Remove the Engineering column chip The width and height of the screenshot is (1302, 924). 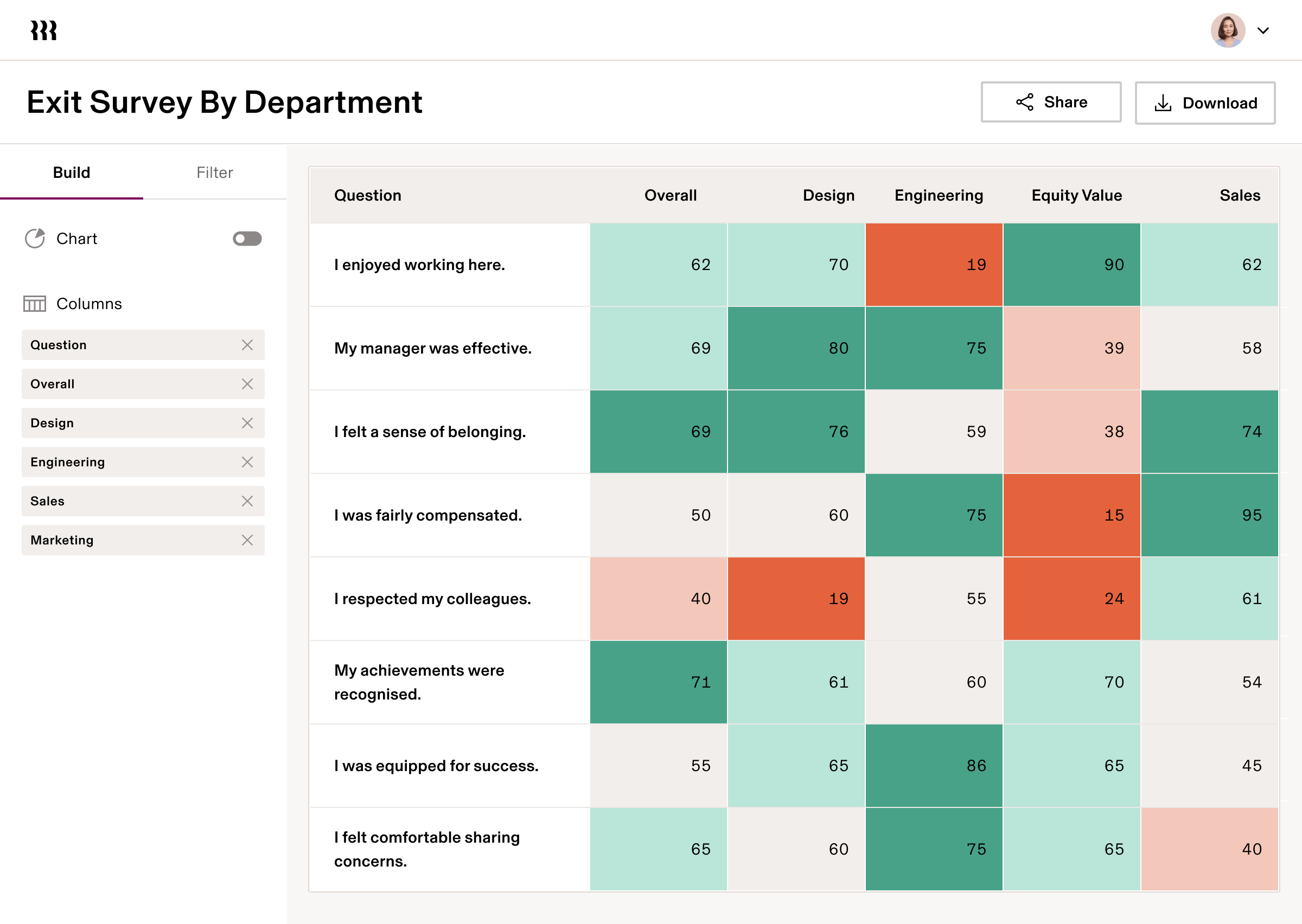247,462
